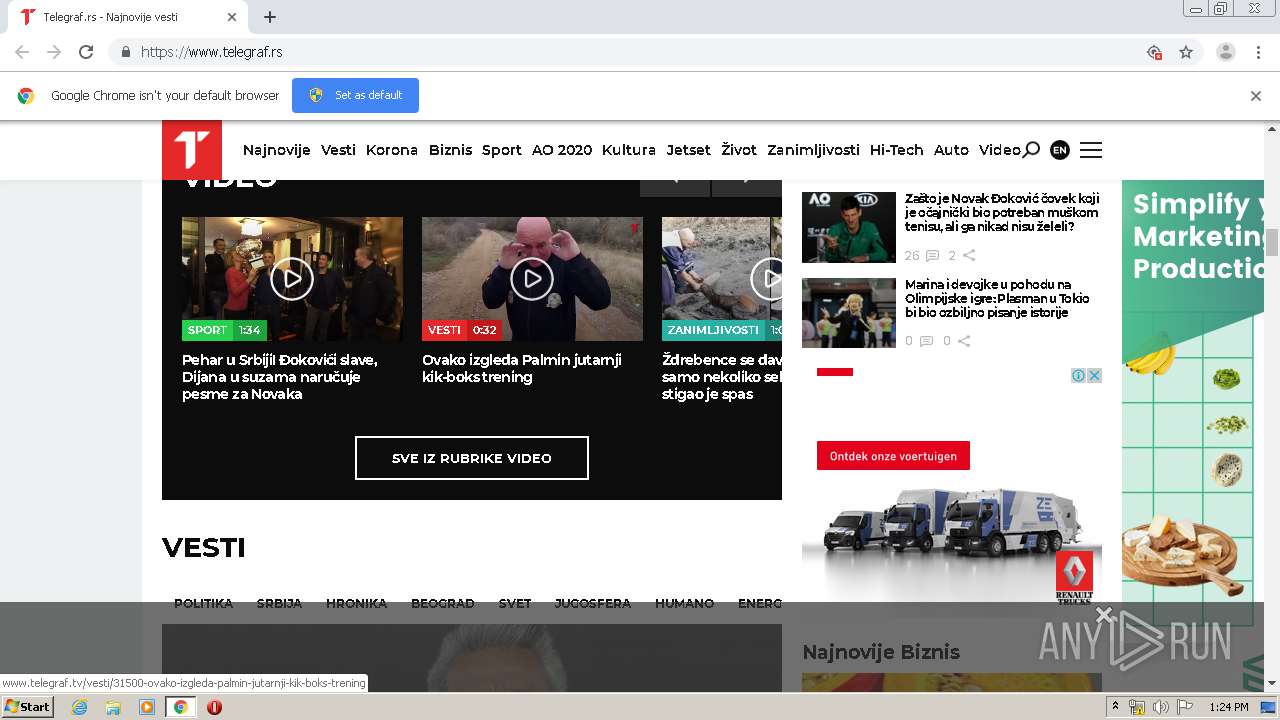This screenshot has width=1280, height=720.
Task: Open Marina i devojke article link
Action: click(x=997, y=298)
